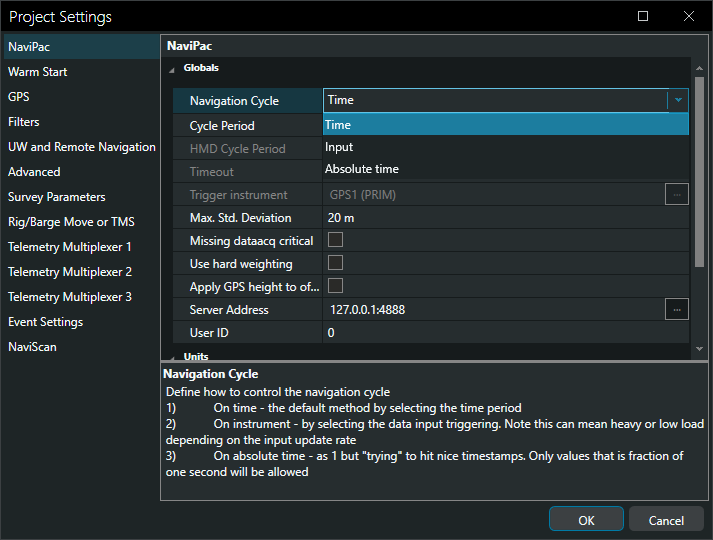Choose Absolute time in the dropdown list

(506, 169)
